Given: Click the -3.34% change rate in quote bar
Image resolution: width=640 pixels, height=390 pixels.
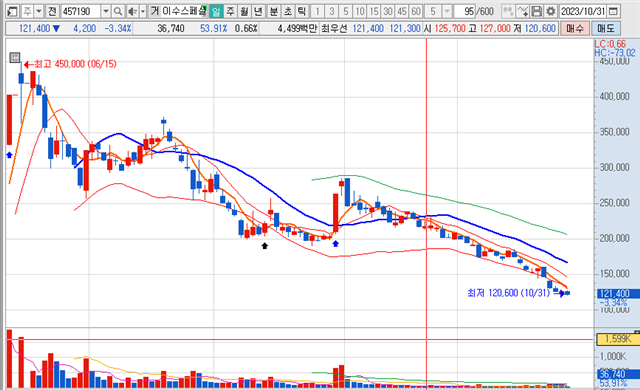Looking at the screenshot, I should 118,29.
